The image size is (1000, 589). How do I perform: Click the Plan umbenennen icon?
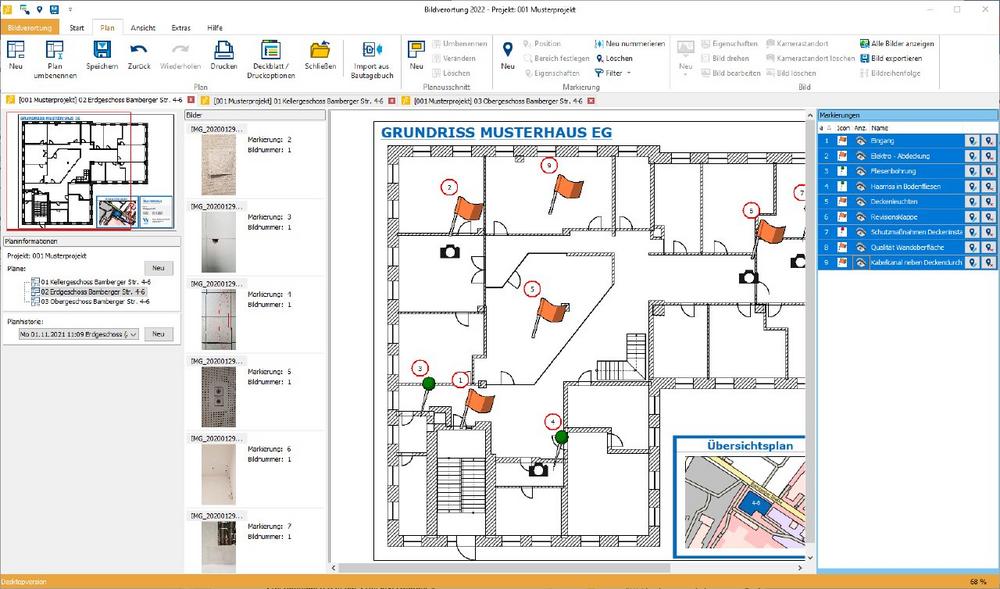[55, 50]
